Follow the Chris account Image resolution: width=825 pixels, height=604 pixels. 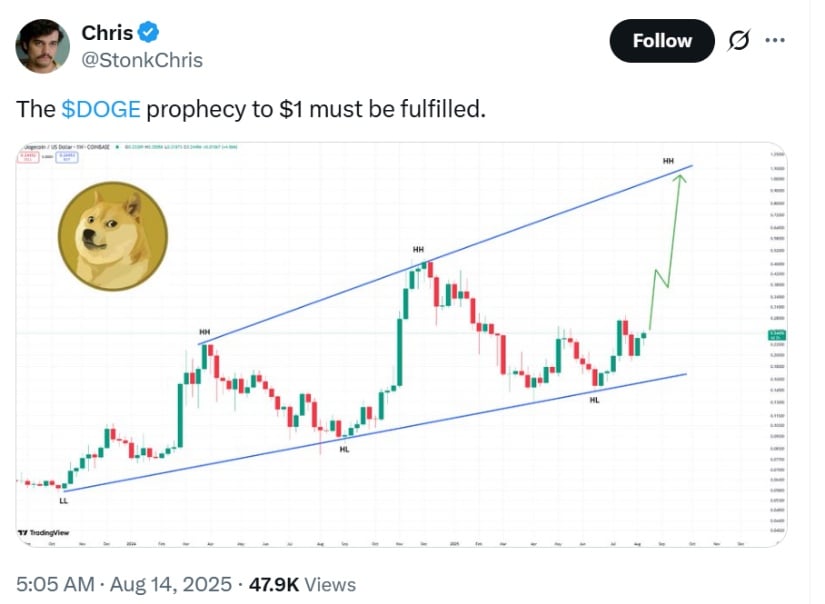(x=662, y=41)
